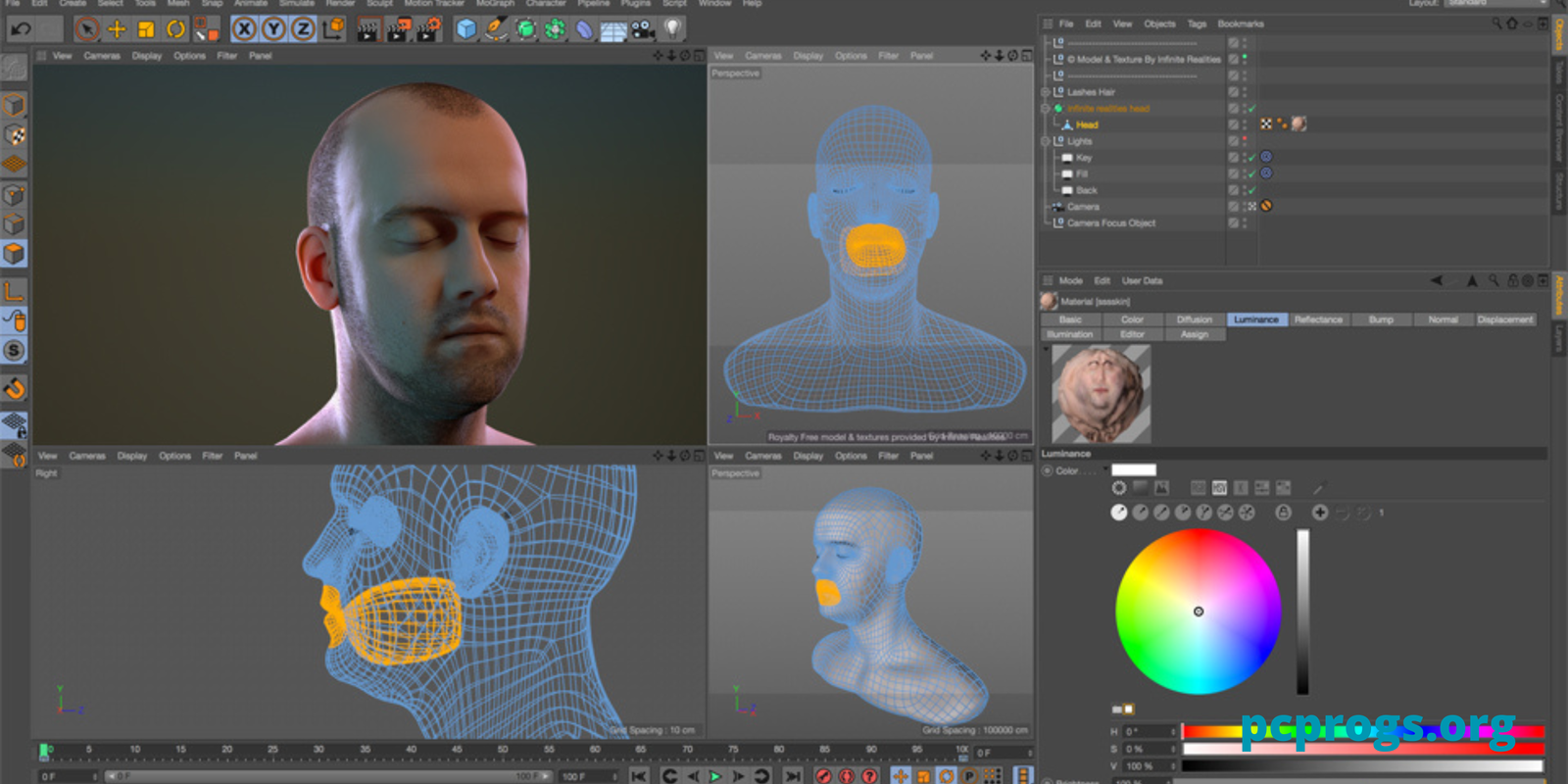Click the Floor environment icon
Screen dimensions: 1568x784
click(613, 30)
